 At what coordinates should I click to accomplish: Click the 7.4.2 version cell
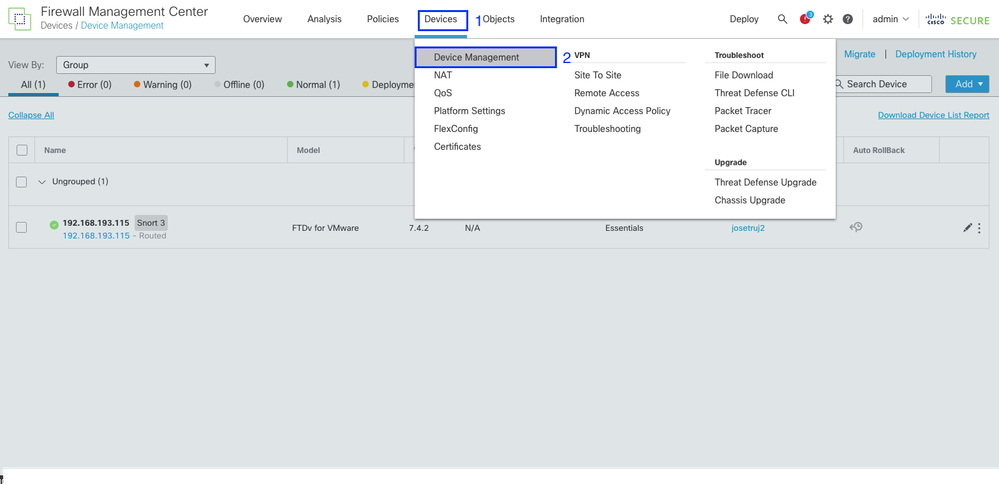419,228
